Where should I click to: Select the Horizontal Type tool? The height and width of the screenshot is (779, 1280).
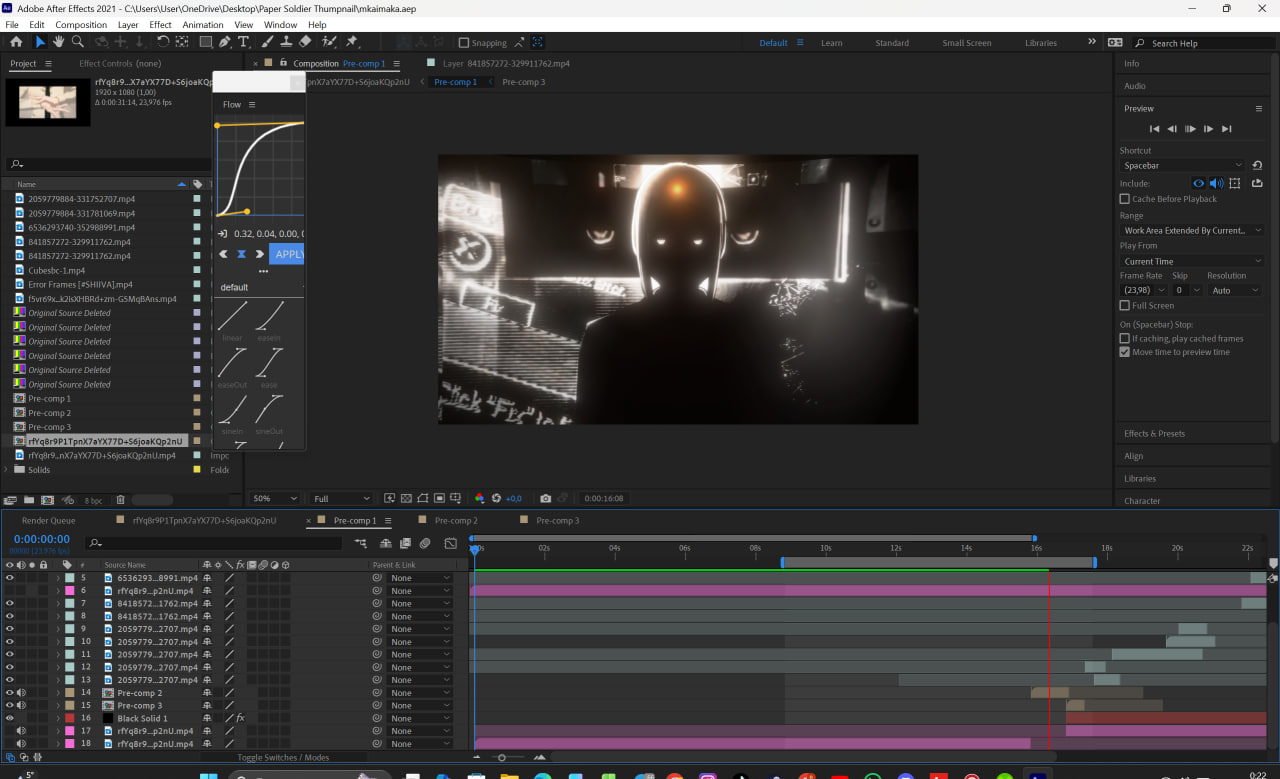[x=243, y=42]
